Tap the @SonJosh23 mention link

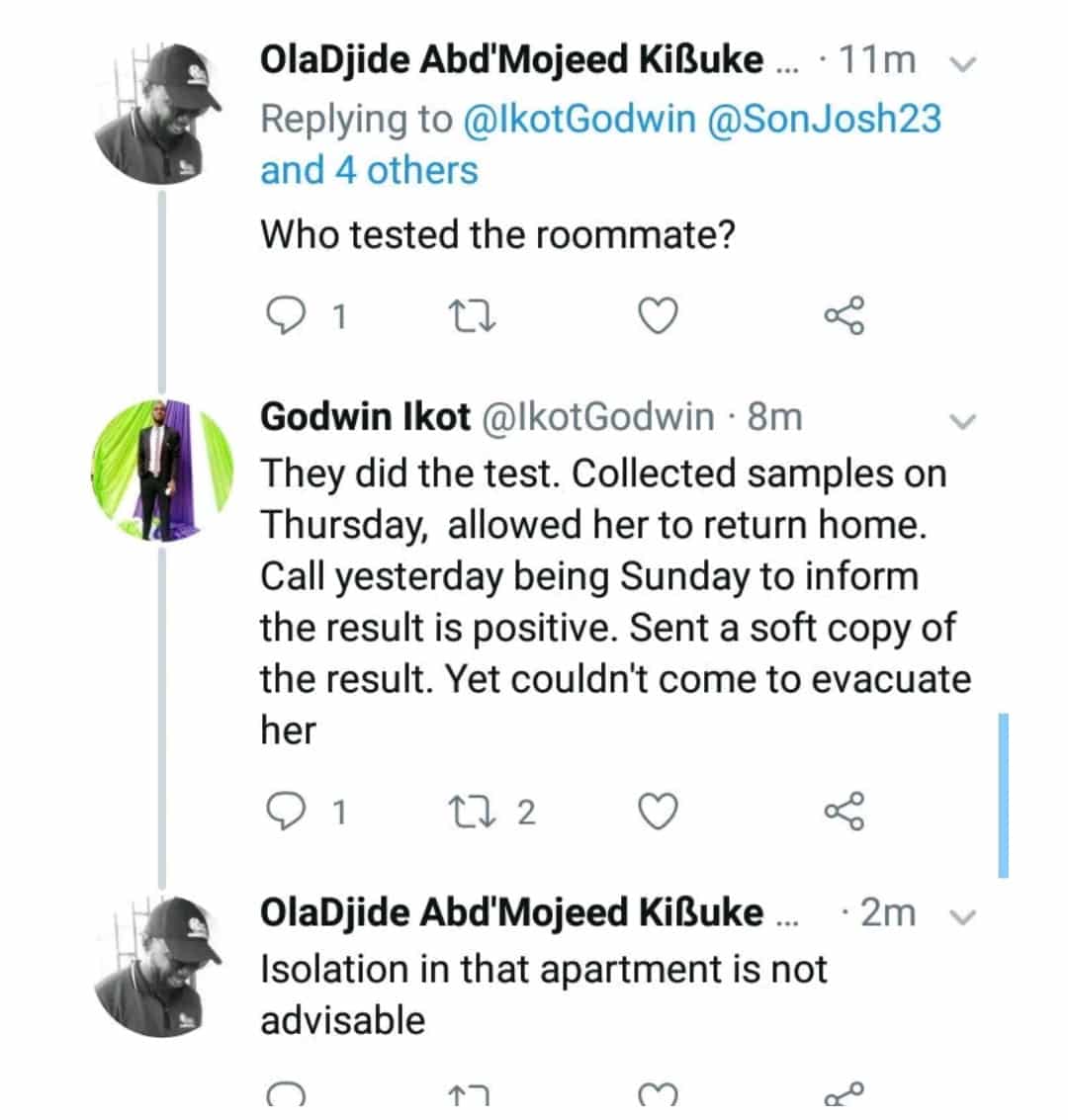click(823, 119)
